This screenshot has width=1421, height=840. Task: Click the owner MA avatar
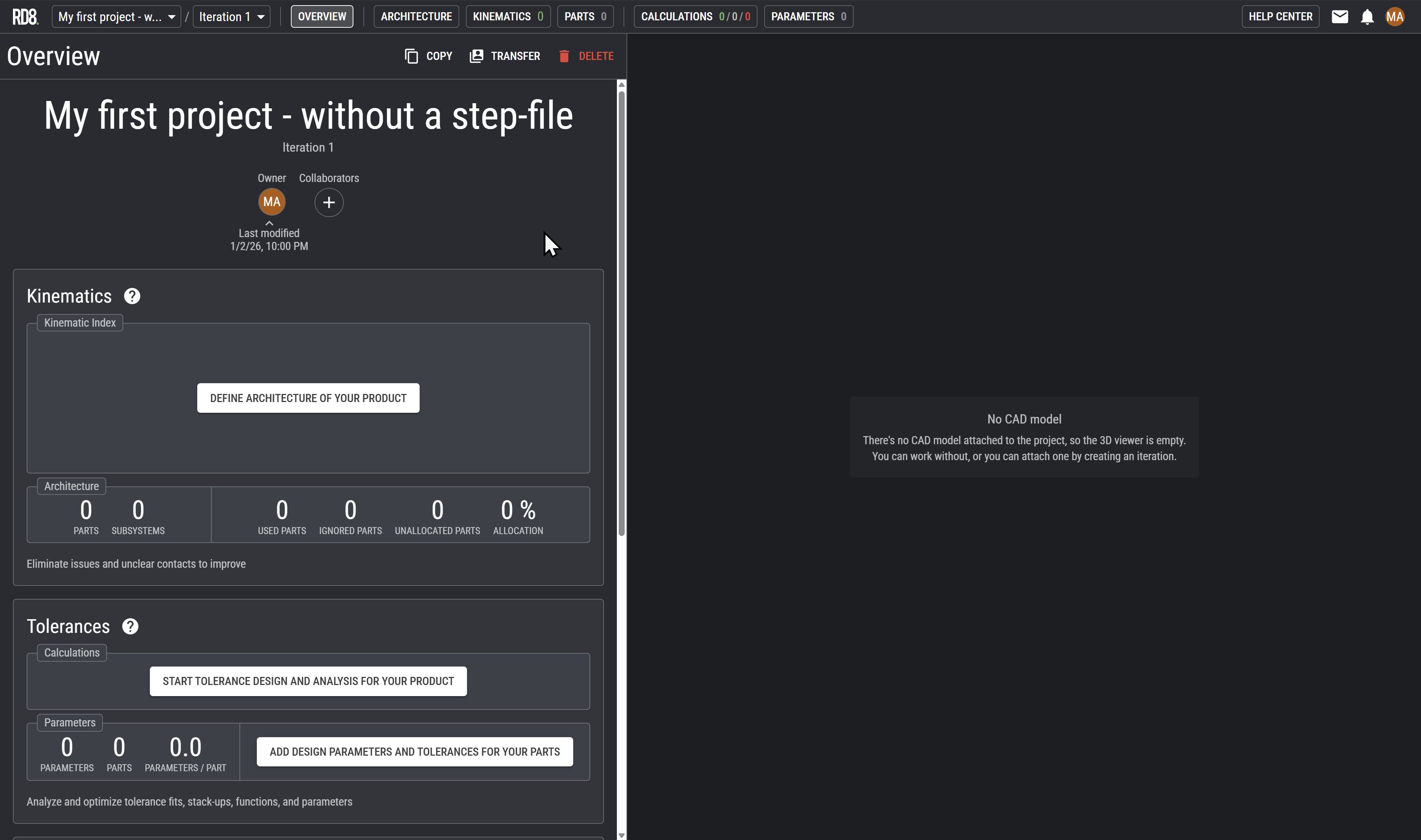(x=272, y=202)
